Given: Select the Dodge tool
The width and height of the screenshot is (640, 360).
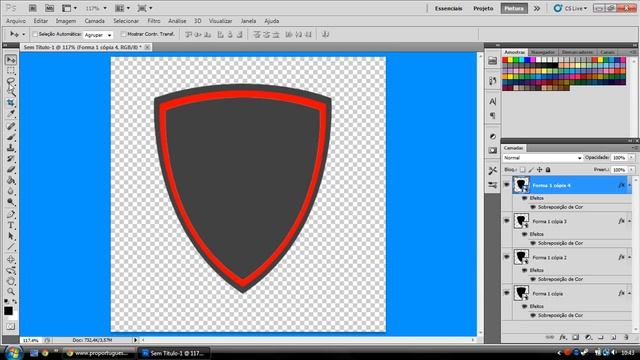Looking at the screenshot, I should (x=11, y=202).
